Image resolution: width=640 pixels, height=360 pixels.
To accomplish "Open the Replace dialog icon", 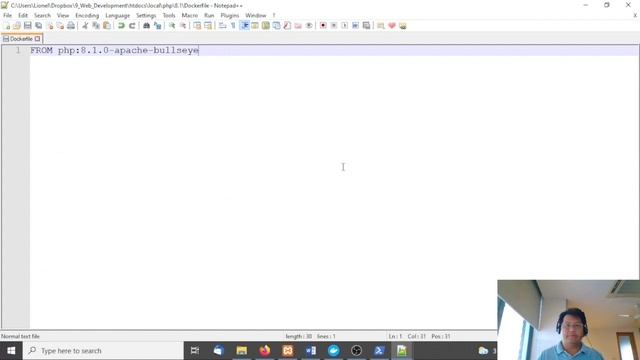I will [158, 26].
